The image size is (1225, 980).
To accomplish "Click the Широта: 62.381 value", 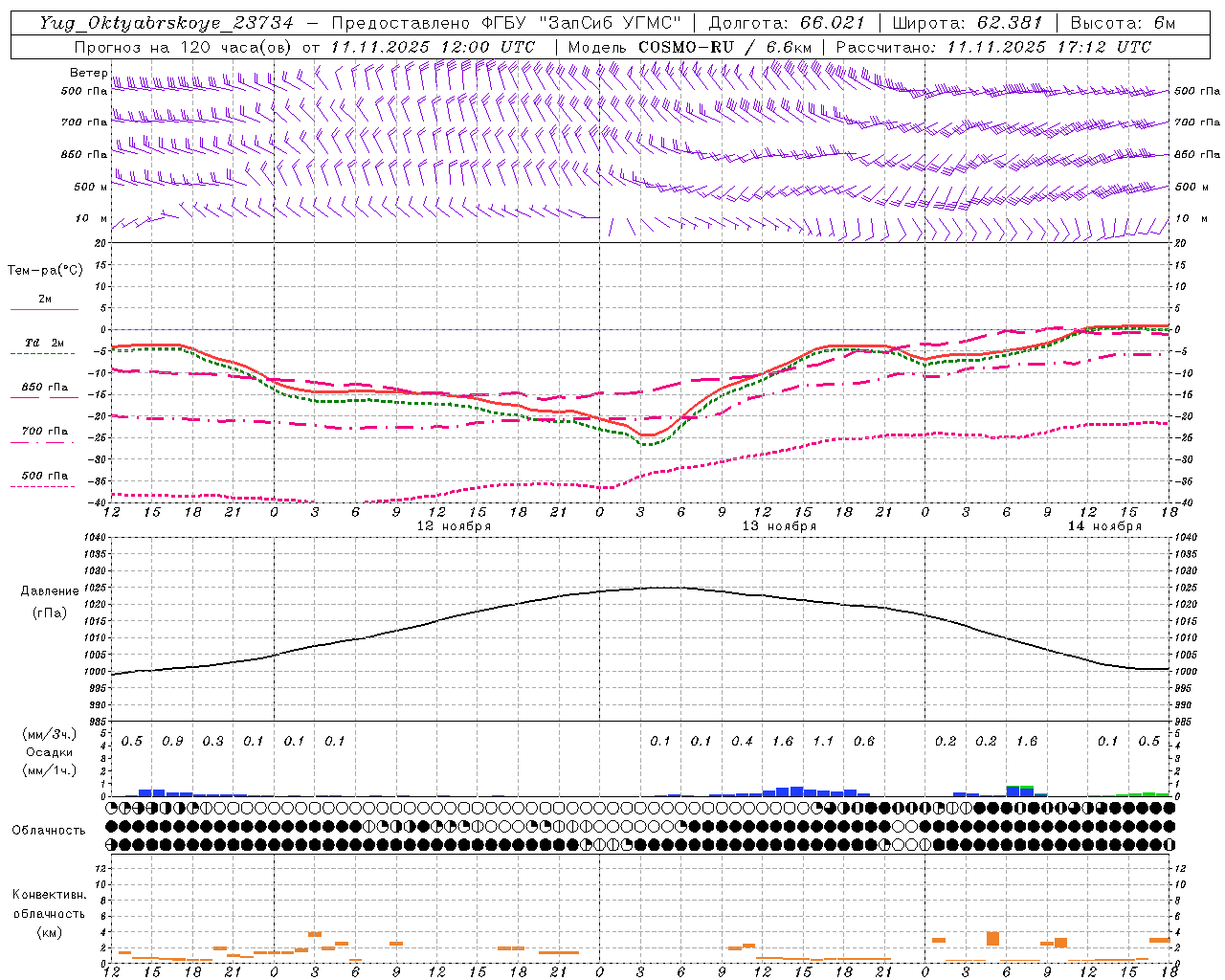I will pos(968,23).
